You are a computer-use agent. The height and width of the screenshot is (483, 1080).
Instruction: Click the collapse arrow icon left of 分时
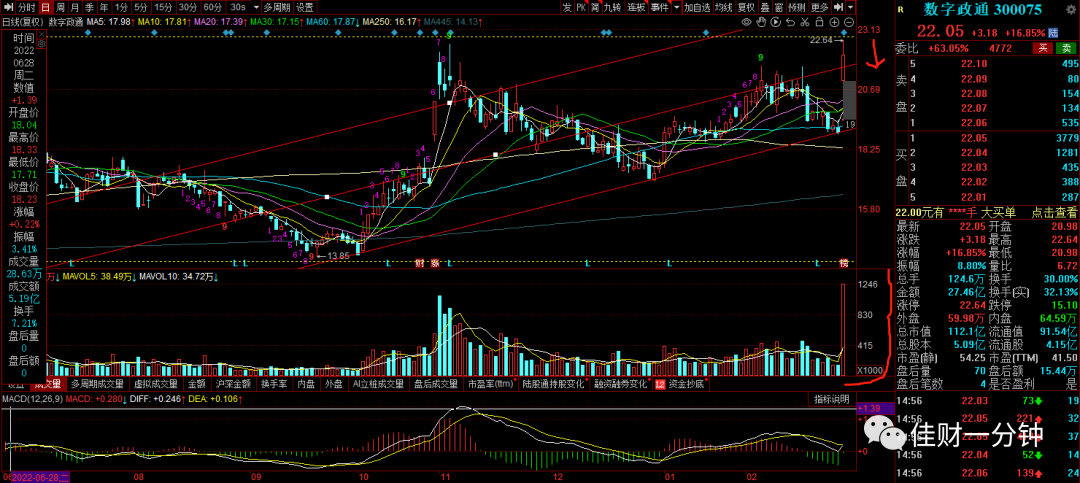(6, 8)
